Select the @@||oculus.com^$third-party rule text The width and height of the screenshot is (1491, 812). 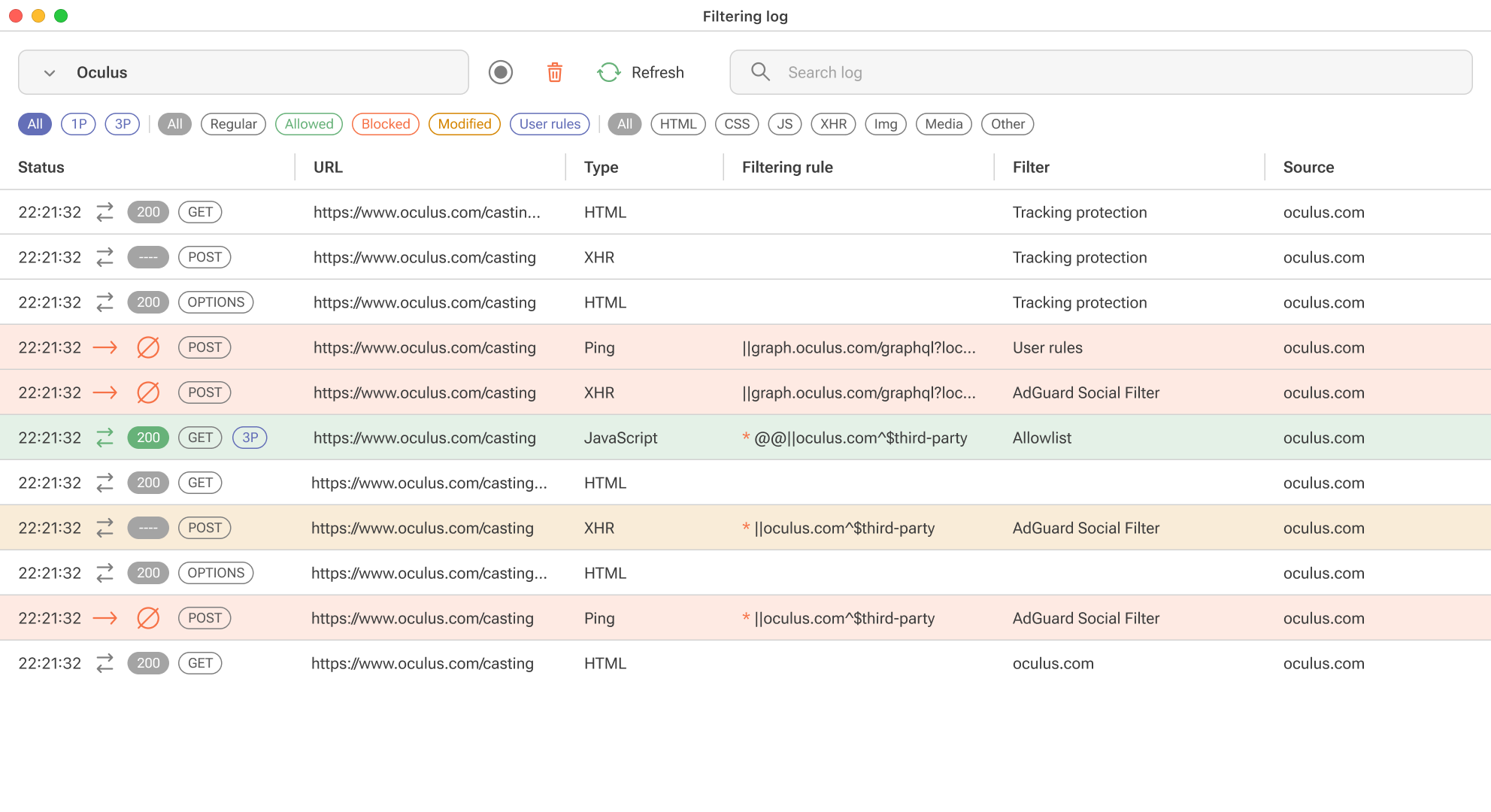click(860, 438)
